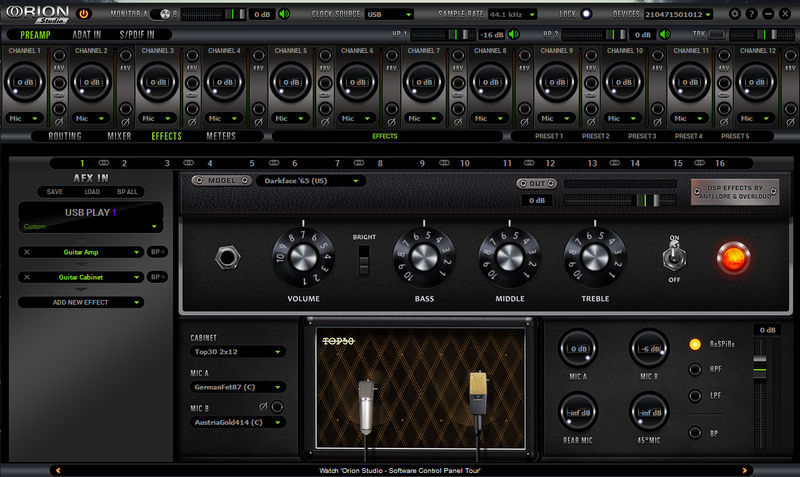Link effects channels 11 and 12
Screen dimensions: 800x477
(x=529, y=163)
